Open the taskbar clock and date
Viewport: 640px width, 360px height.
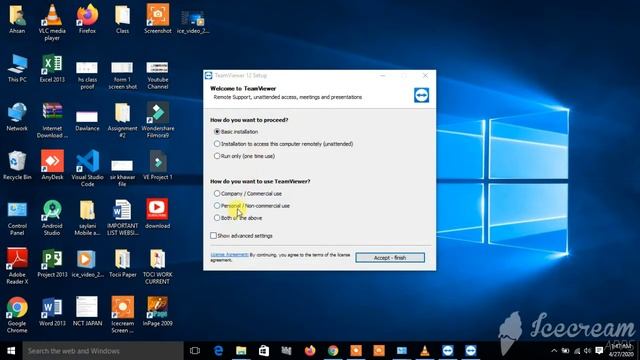[621, 351]
